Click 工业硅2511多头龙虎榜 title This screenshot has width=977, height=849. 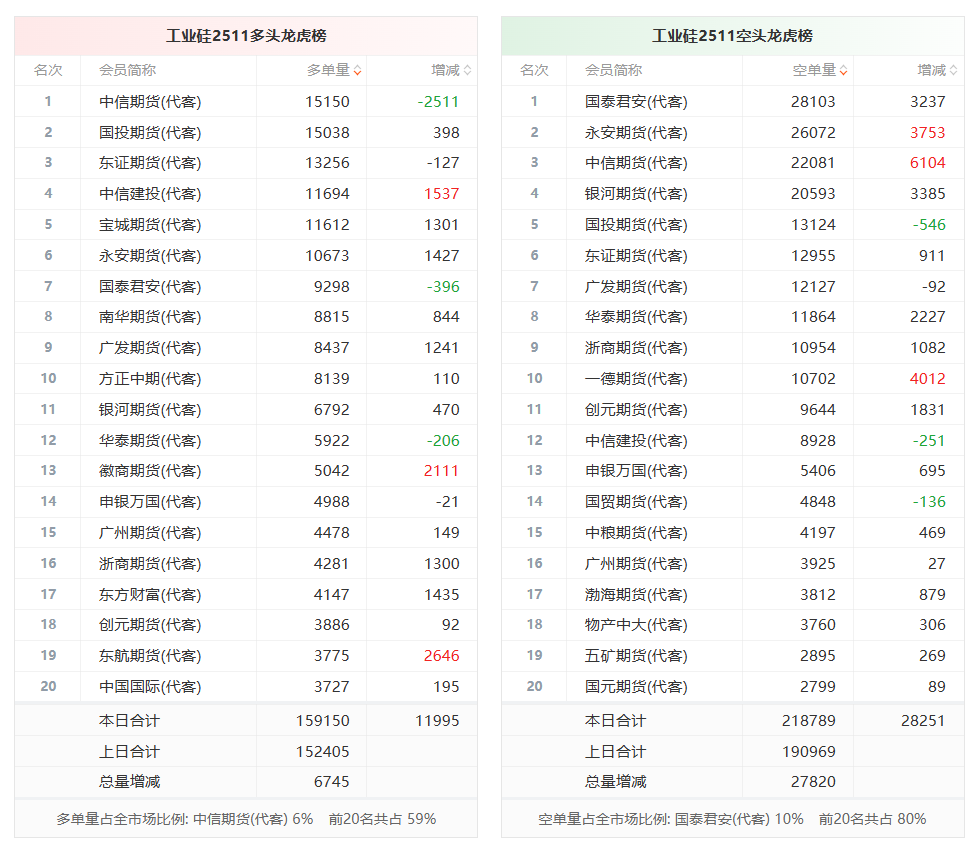pos(246,36)
